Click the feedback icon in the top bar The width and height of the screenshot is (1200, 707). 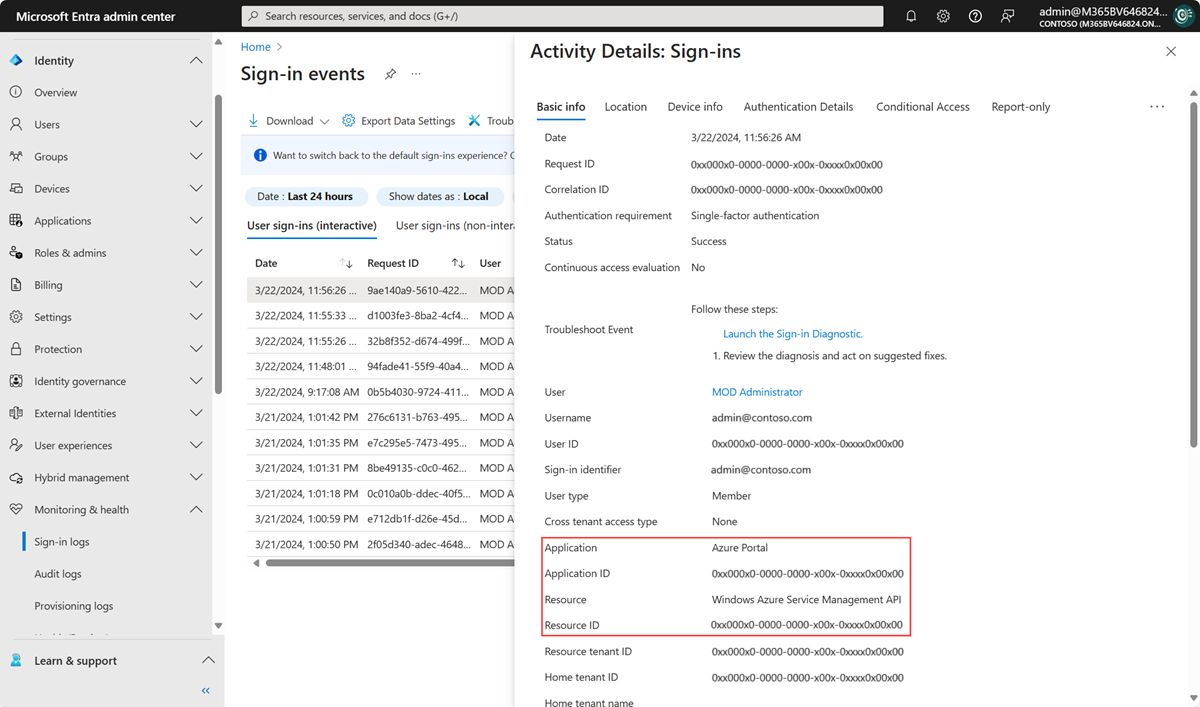(x=1007, y=15)
